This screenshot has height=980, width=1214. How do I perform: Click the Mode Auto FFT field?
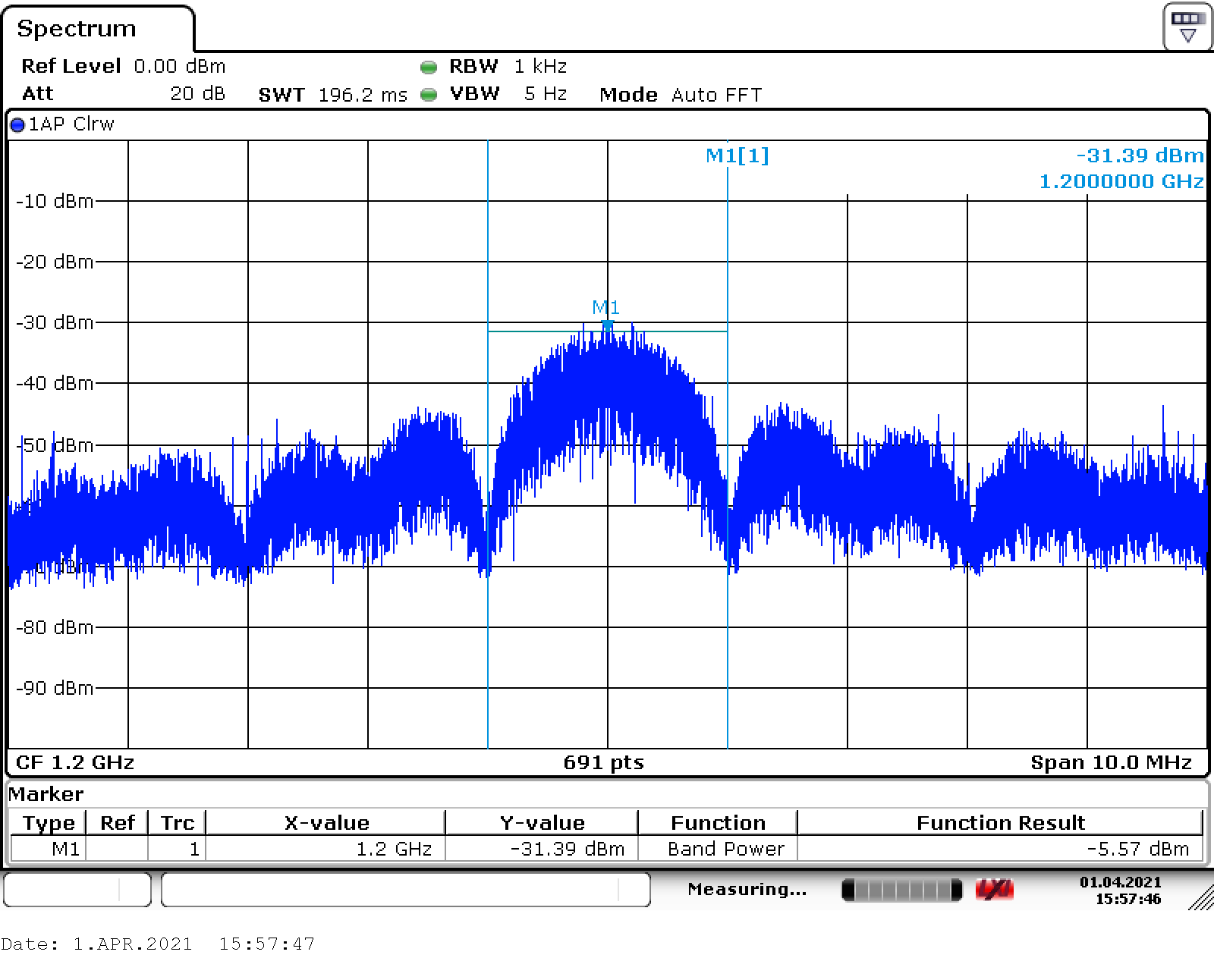coord(680,95)
